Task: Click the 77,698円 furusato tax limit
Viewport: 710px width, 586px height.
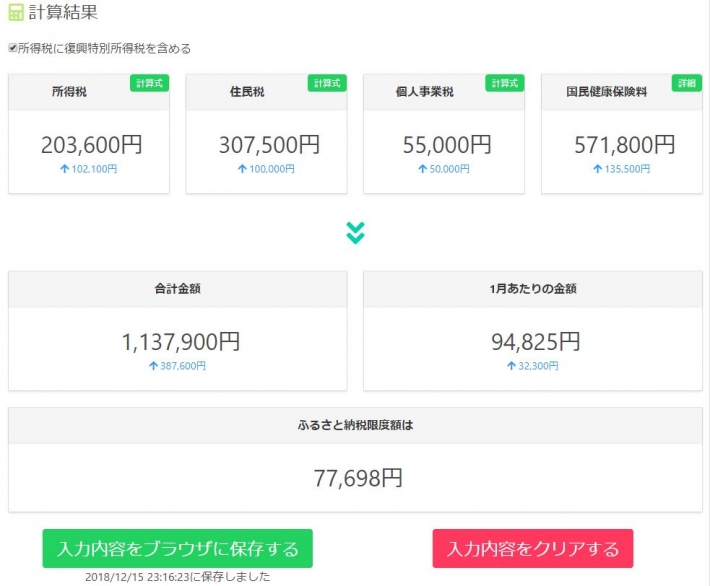Action: [x=358, y=478]
